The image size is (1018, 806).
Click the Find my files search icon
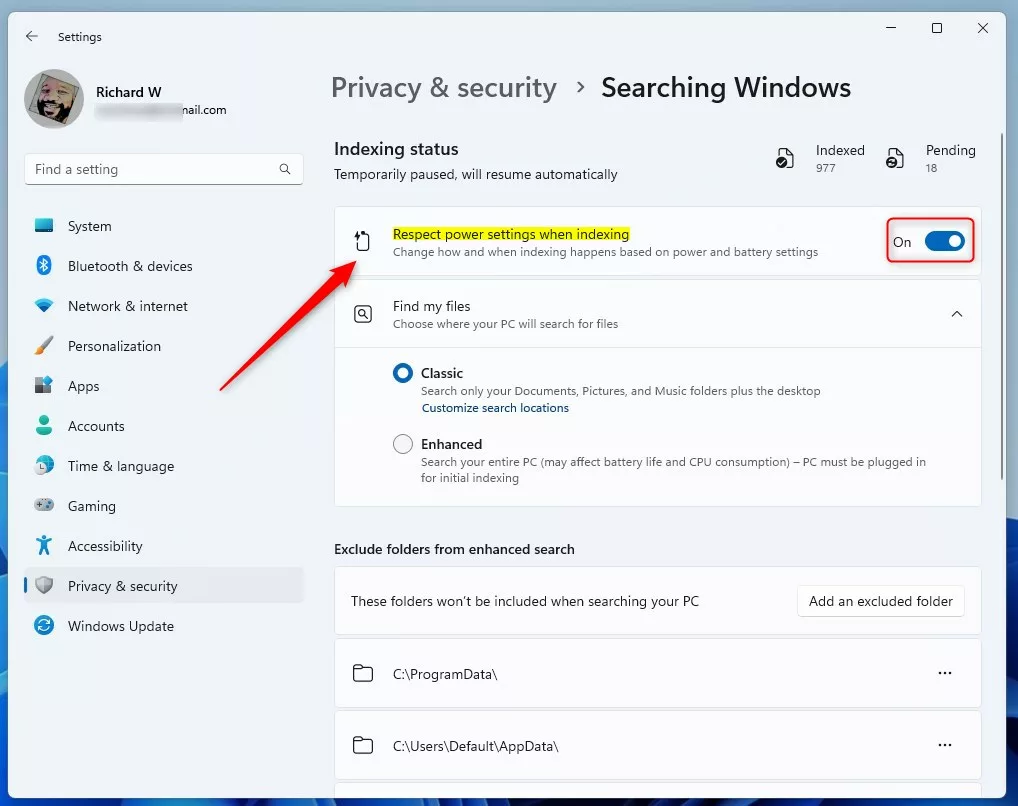pos(363,314)
